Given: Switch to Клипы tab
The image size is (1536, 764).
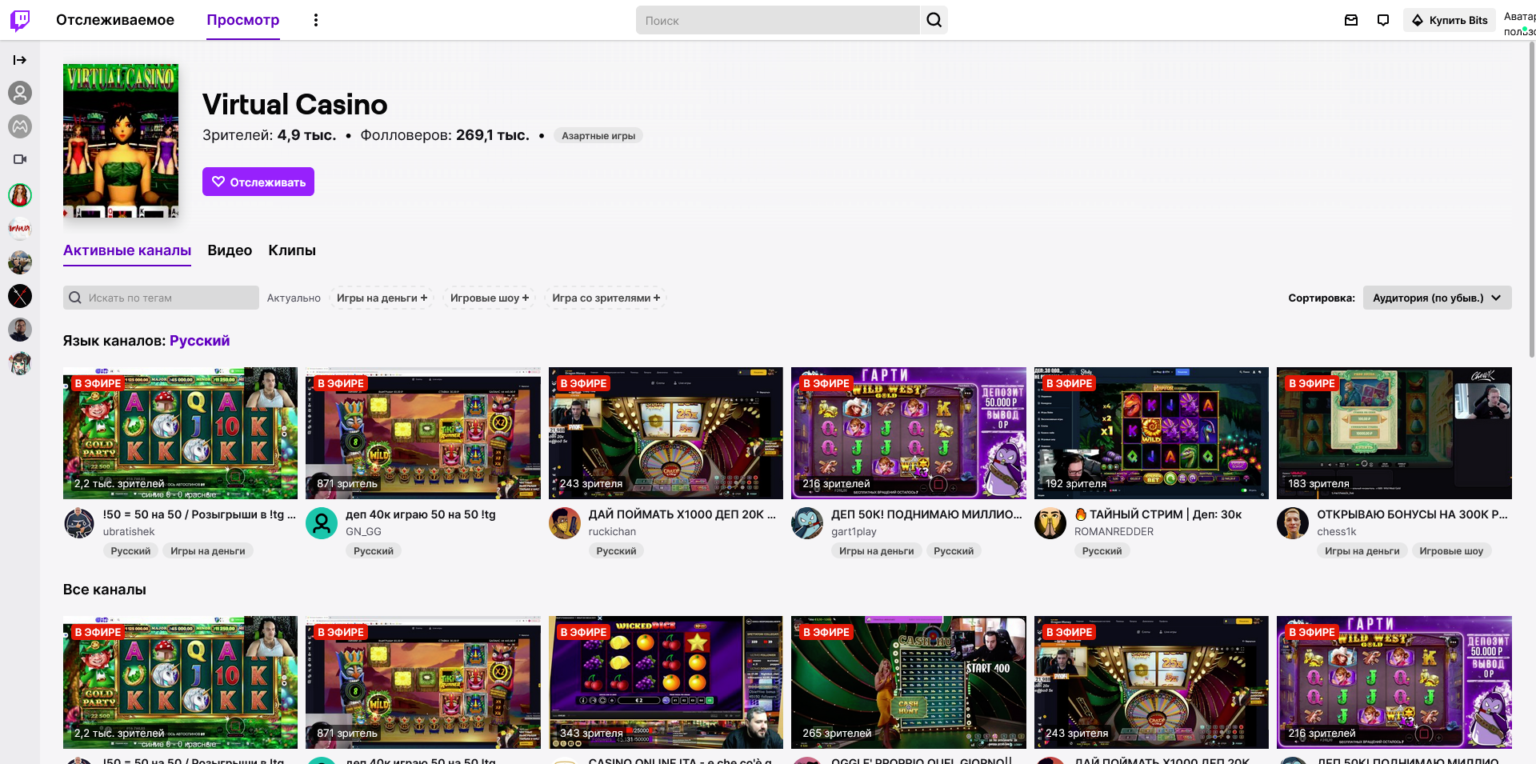Looking at the screenshot, I should [x=292, y=250].
